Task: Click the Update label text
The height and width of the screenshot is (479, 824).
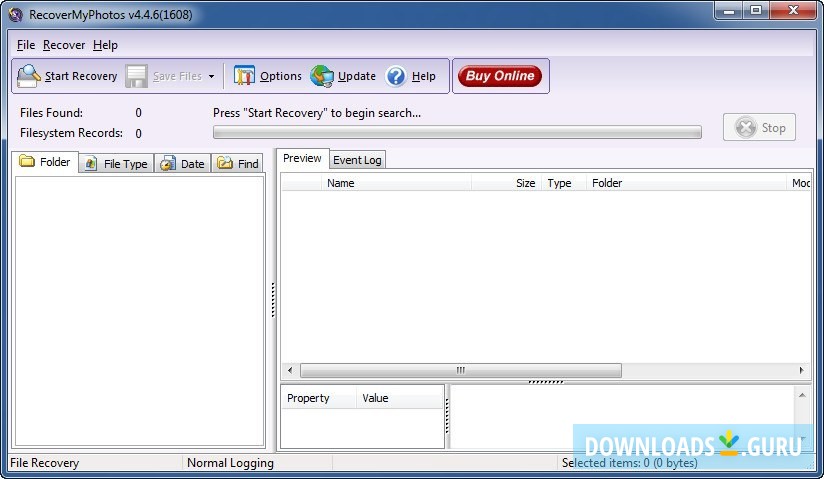Action: pos(357,76)
